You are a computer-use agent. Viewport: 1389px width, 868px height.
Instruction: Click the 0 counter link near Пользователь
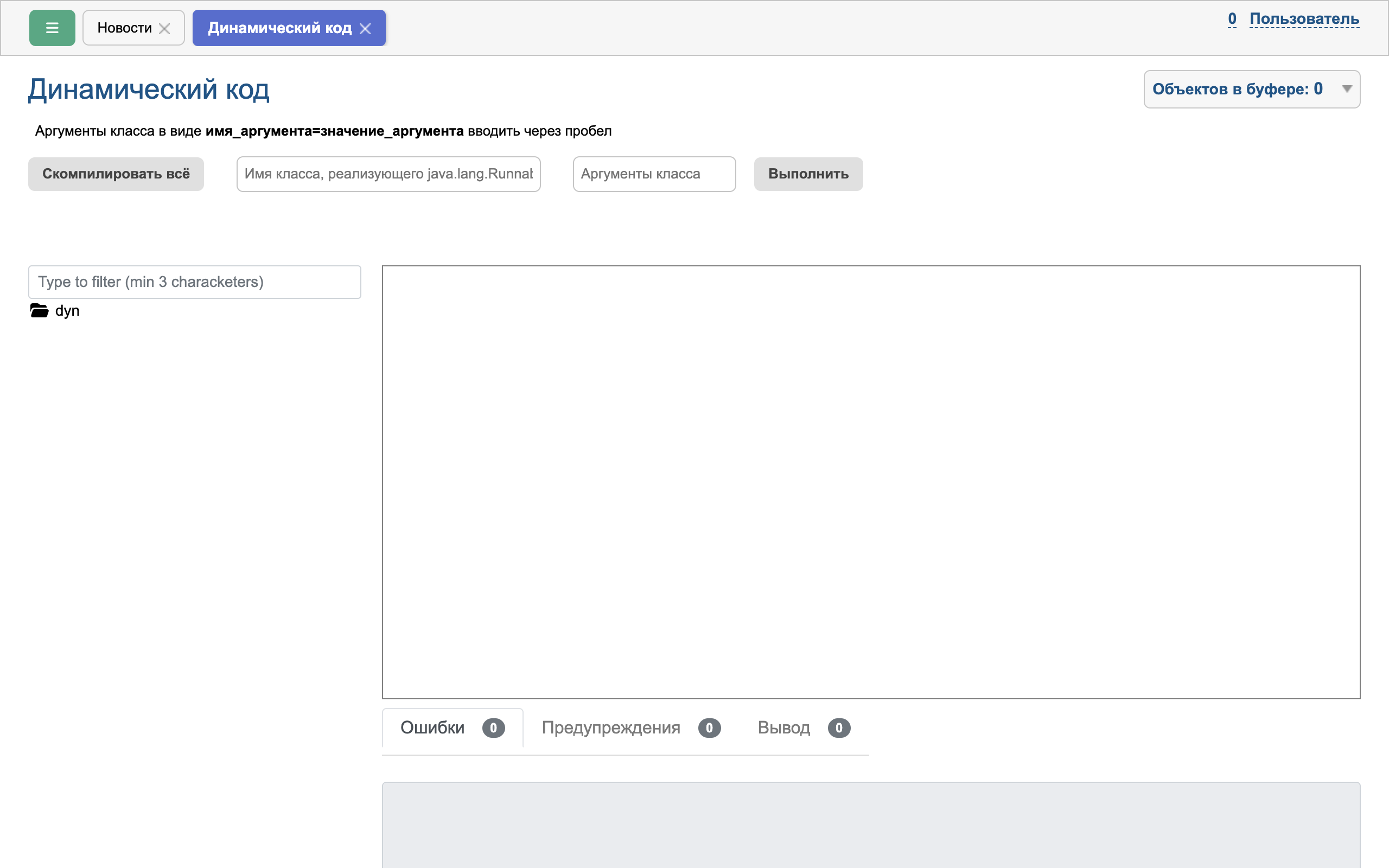pyautogui.click(x=1232, y=19)
